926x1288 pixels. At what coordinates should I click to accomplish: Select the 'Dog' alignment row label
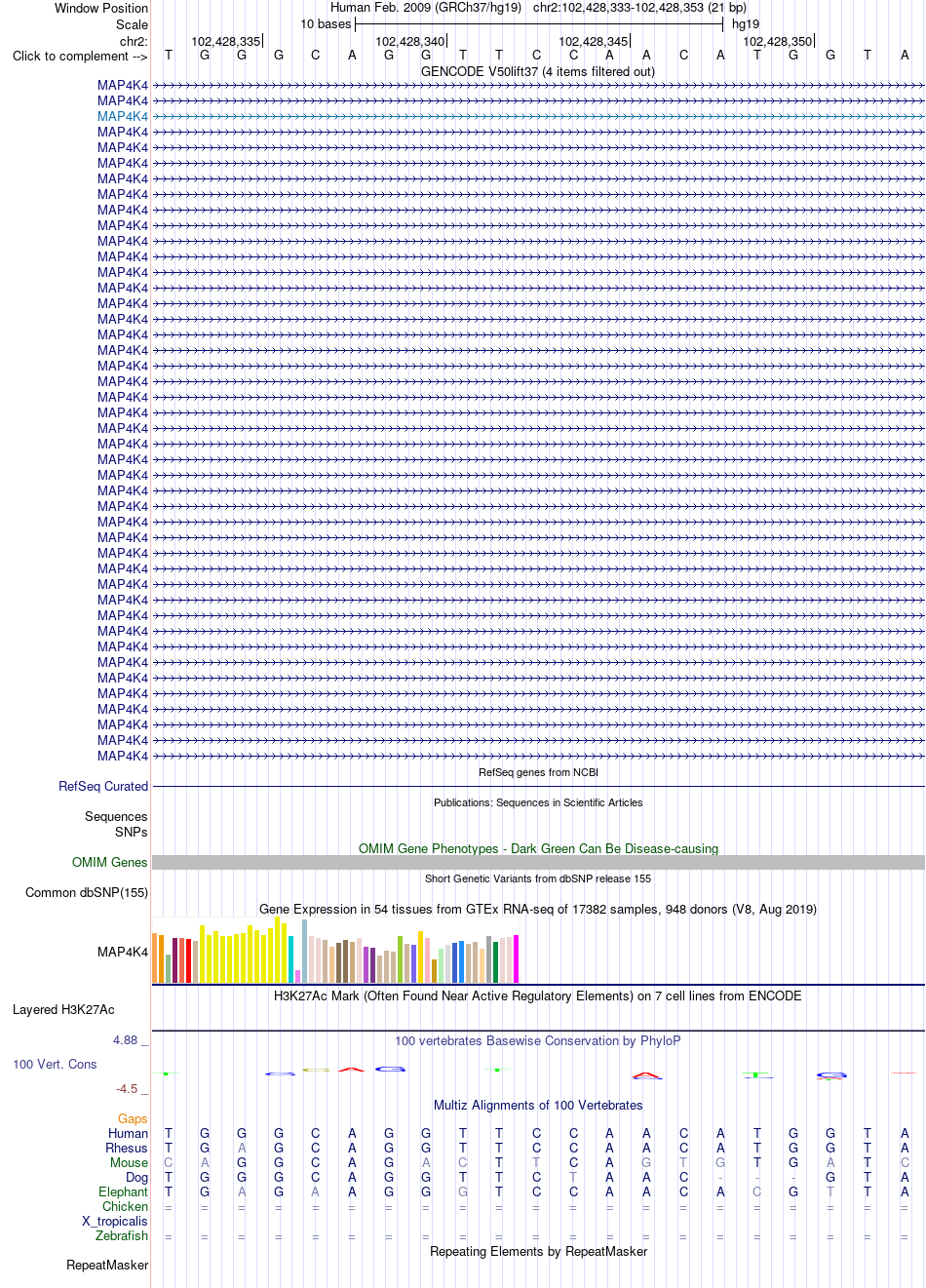136,1177
